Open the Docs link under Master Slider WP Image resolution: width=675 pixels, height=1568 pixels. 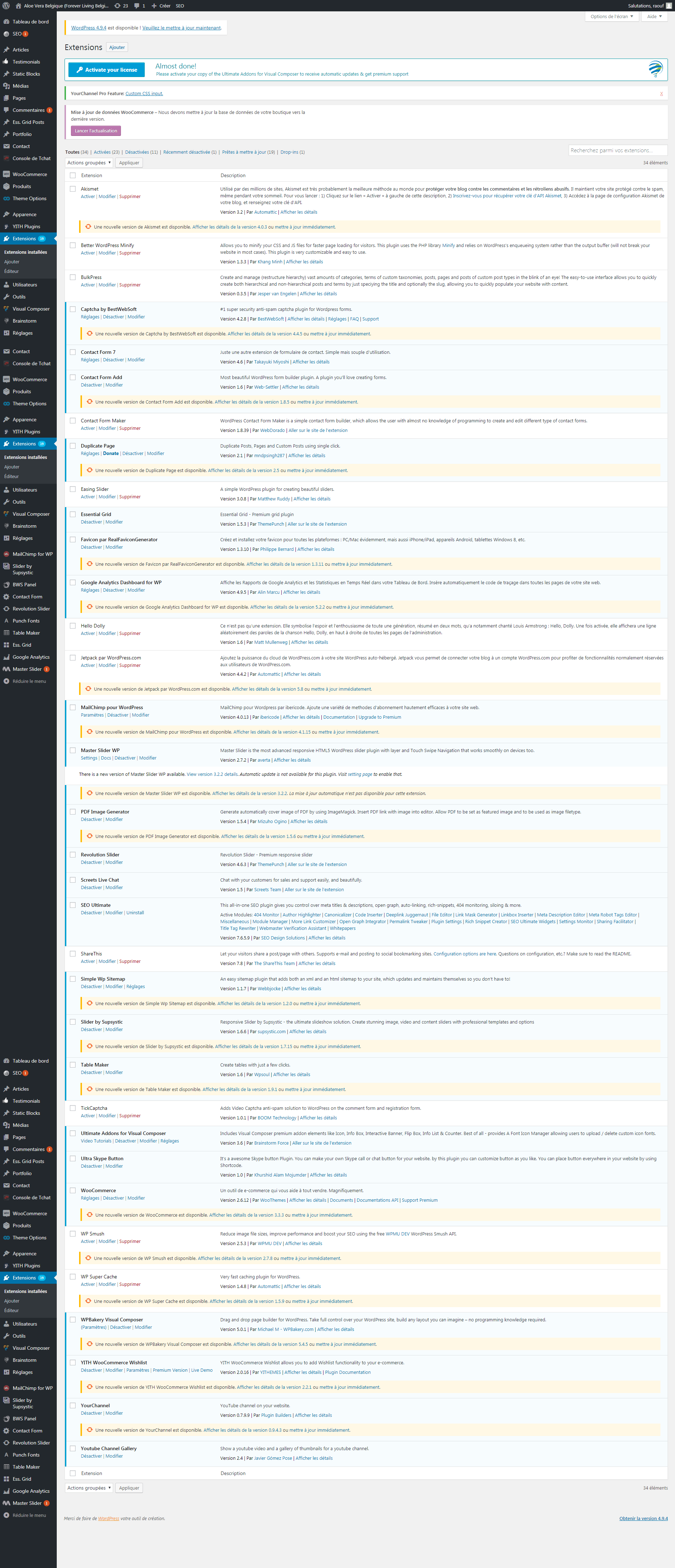[106, 758]
